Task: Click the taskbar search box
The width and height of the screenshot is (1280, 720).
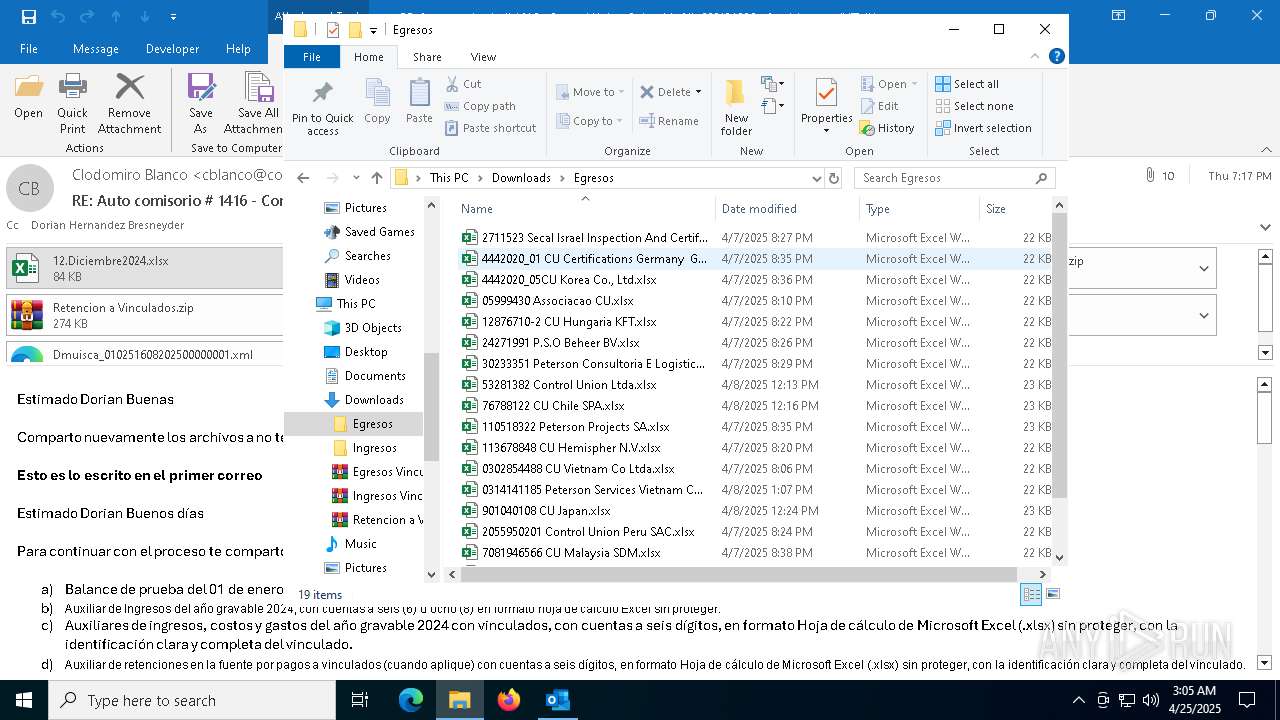Action: coord(192,700)
